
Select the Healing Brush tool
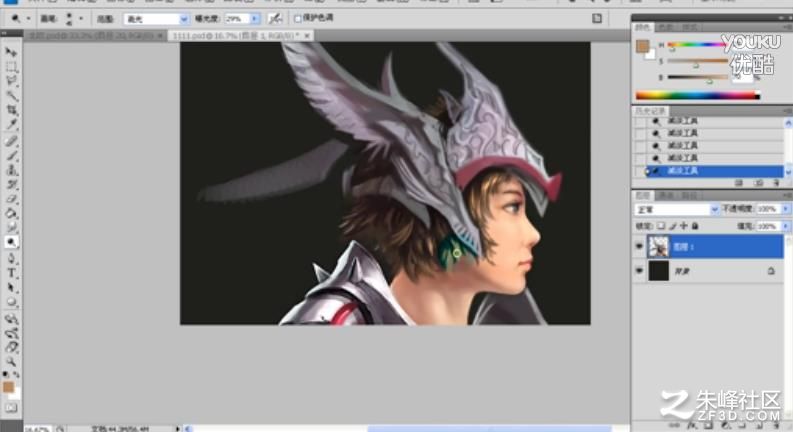tap(11, 141)
